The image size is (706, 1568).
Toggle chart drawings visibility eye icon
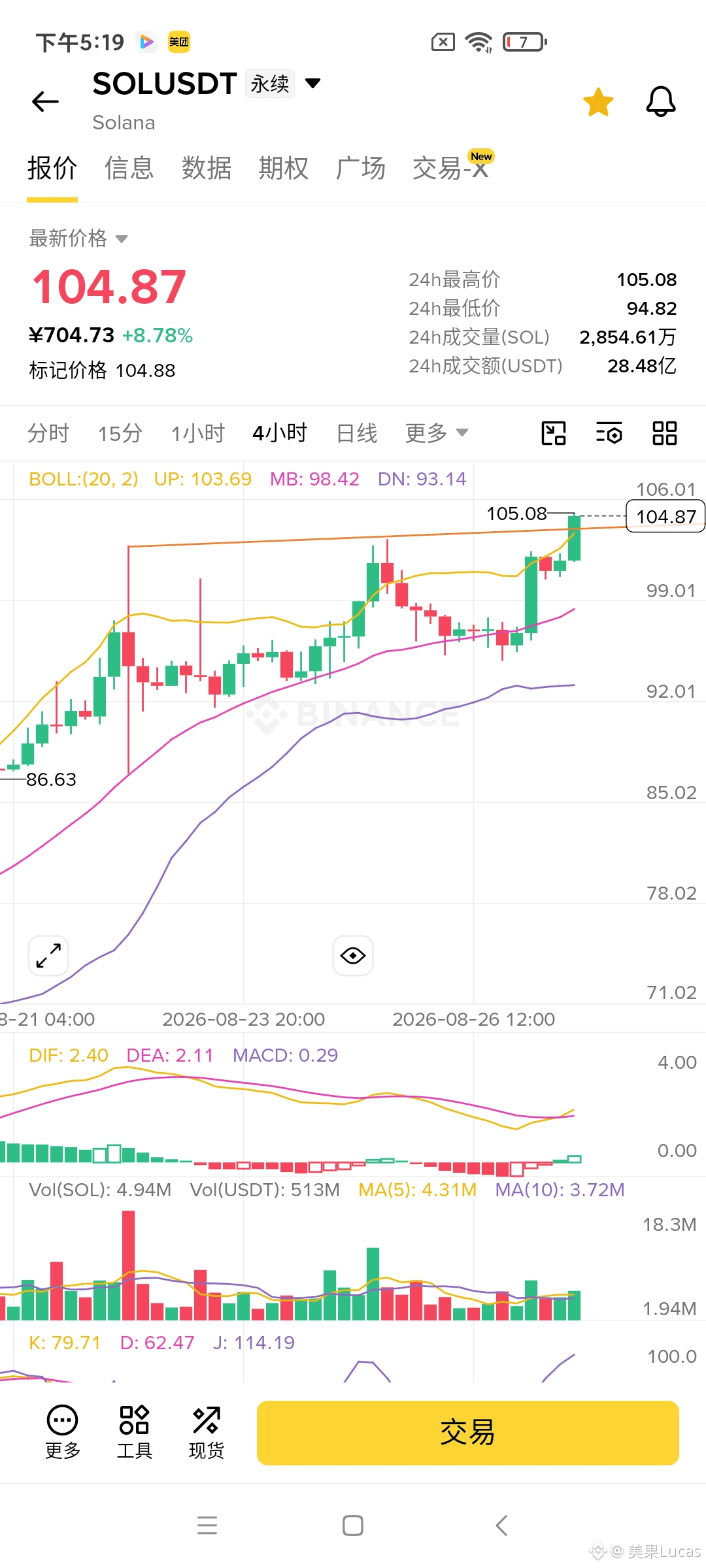353,956
